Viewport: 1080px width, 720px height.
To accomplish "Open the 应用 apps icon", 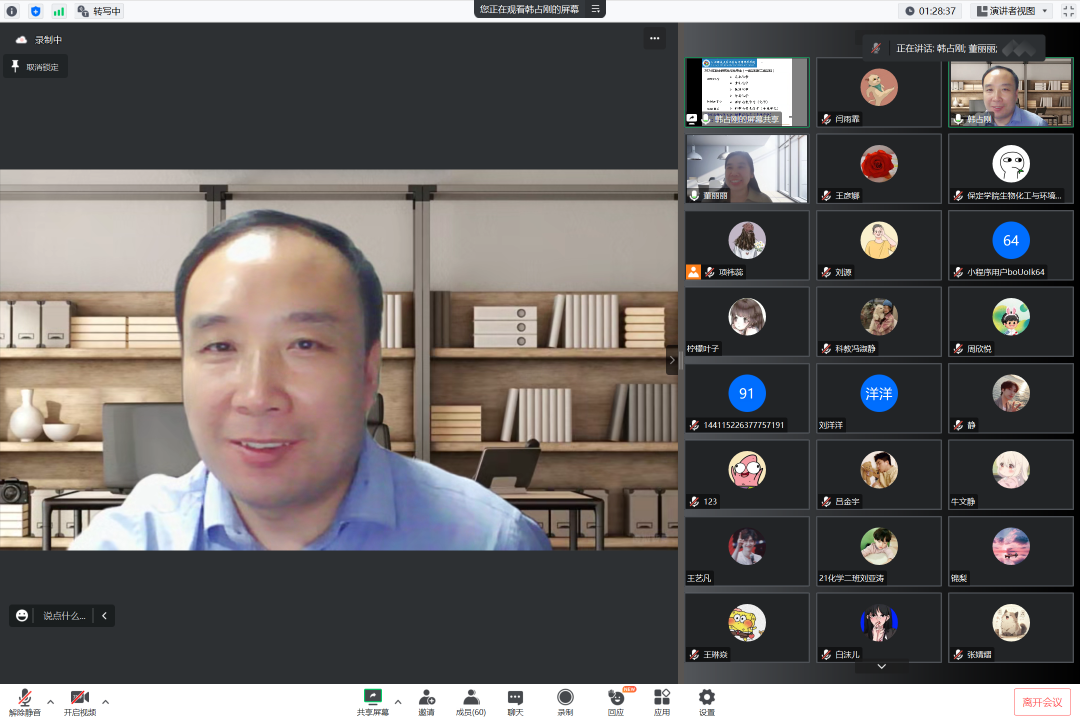I will click(x=661, y=698).
